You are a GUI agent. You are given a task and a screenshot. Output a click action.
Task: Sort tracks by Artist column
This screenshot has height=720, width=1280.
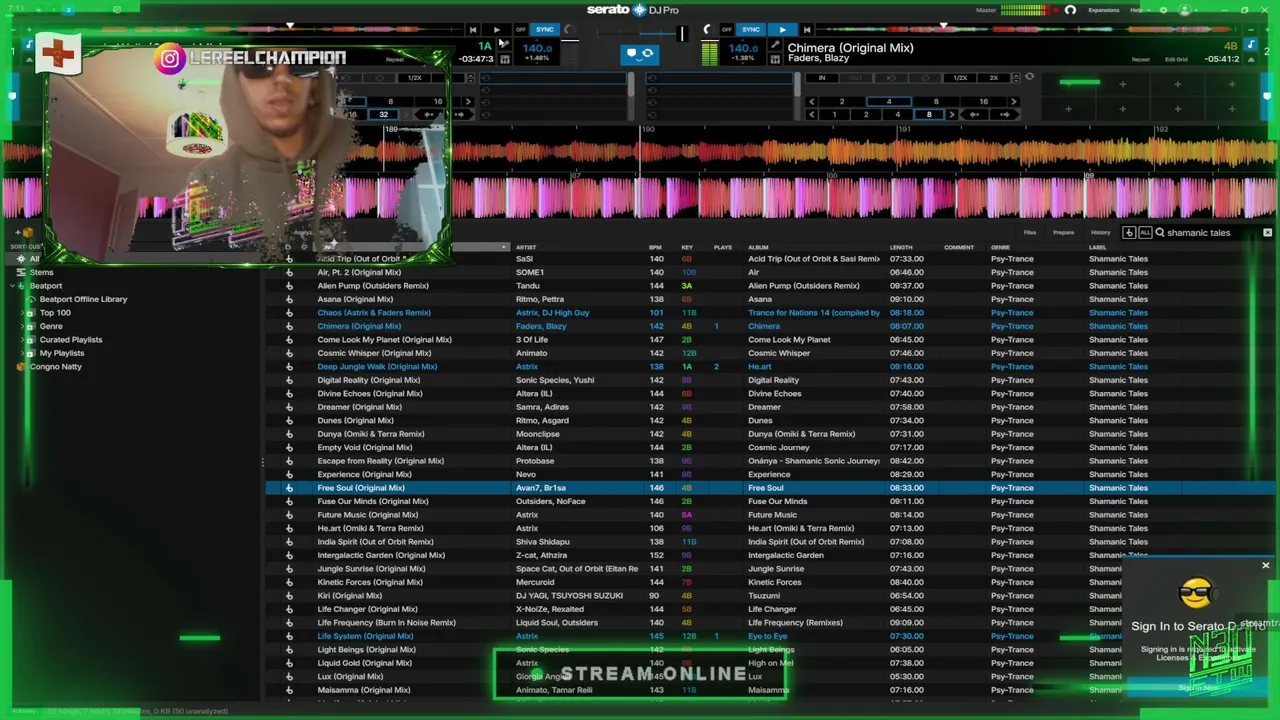[x=526, y=247]
